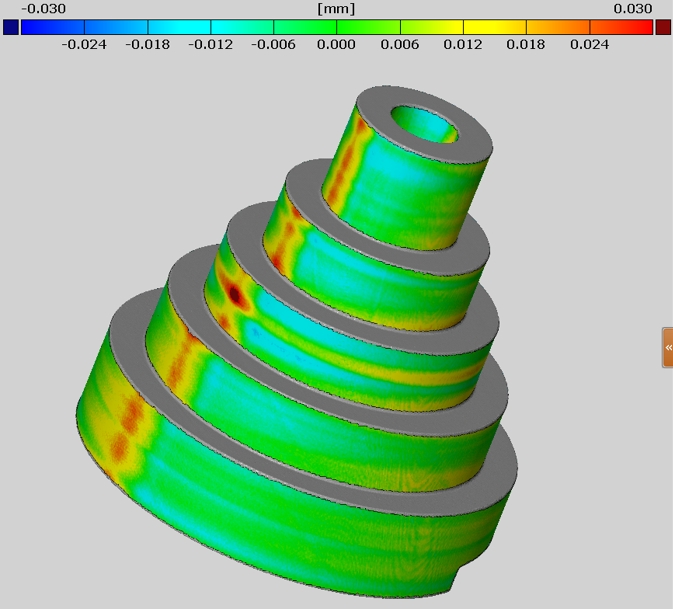
Task: Click the [mm] unit label
Action: pyautogui.click(x=336, y=9)
